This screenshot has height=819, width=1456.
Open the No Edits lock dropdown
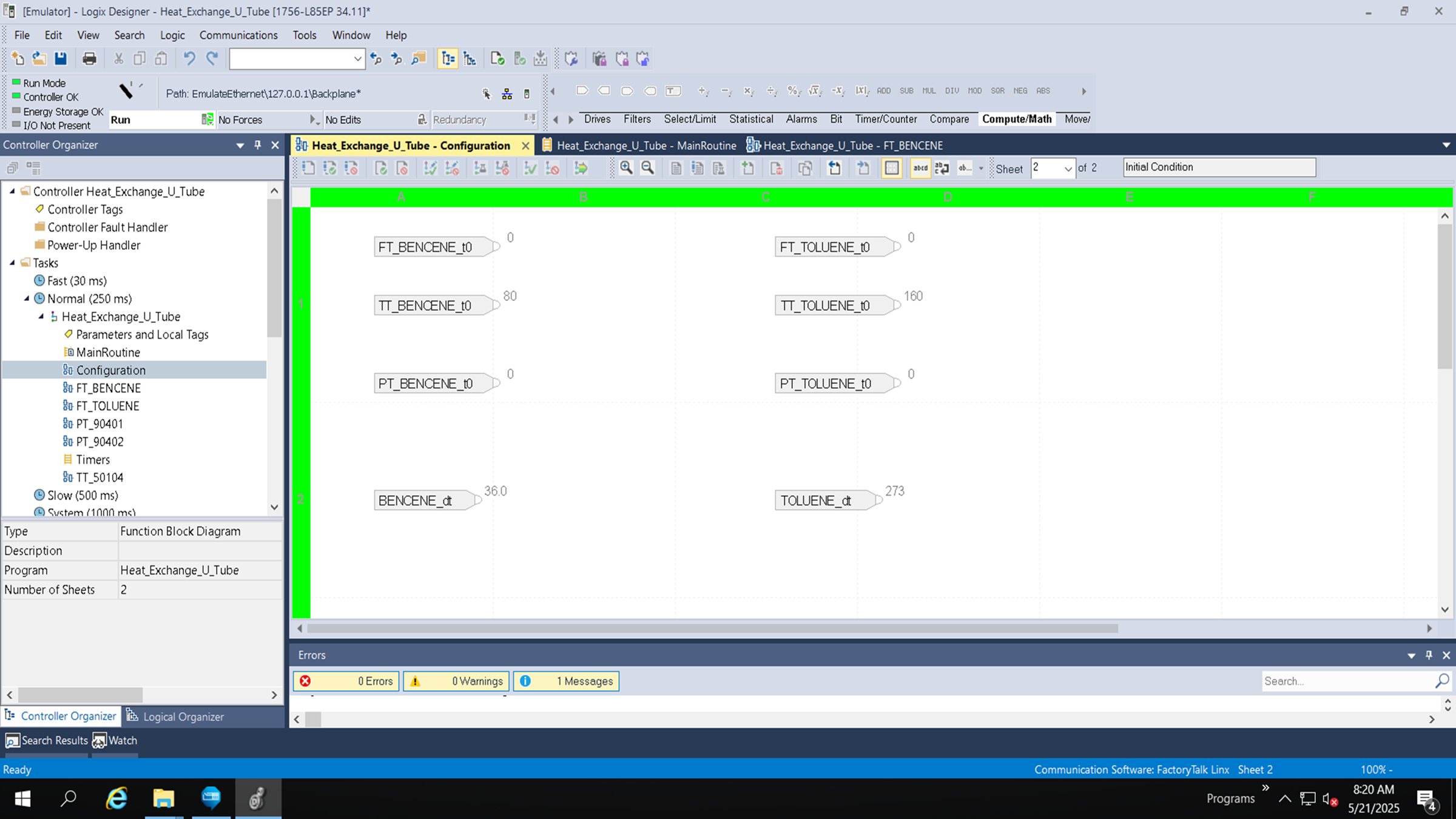point(422,120)
